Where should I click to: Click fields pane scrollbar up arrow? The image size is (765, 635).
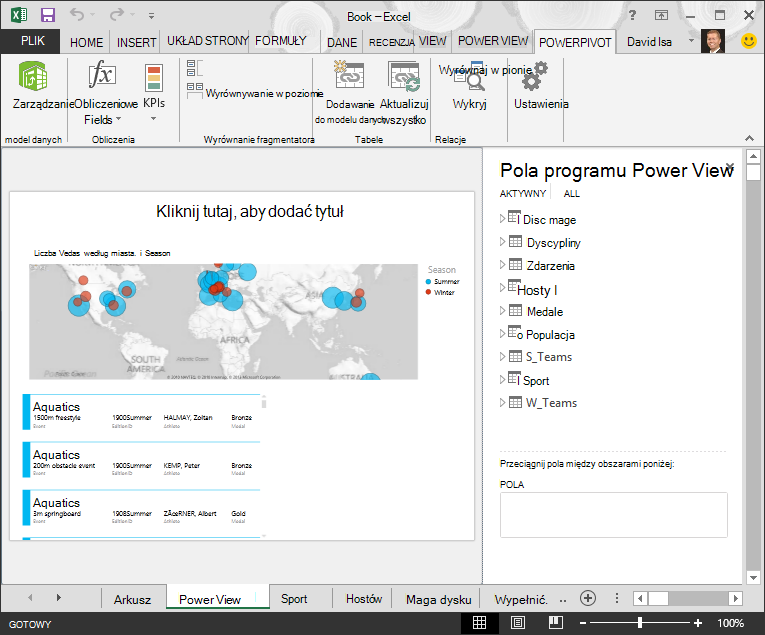point(753,157)
